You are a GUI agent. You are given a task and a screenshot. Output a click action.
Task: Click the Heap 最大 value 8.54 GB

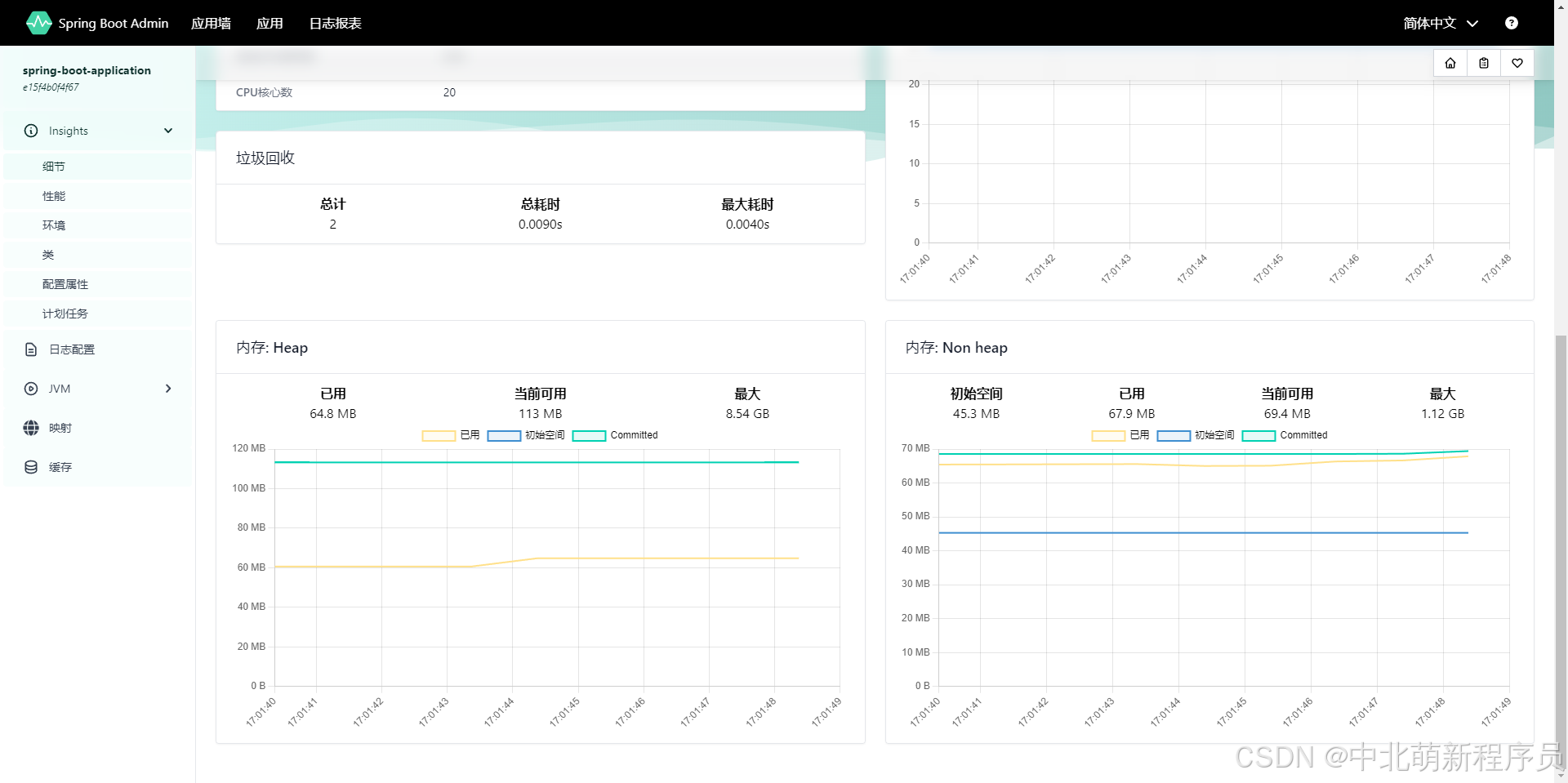coord(747,414)
